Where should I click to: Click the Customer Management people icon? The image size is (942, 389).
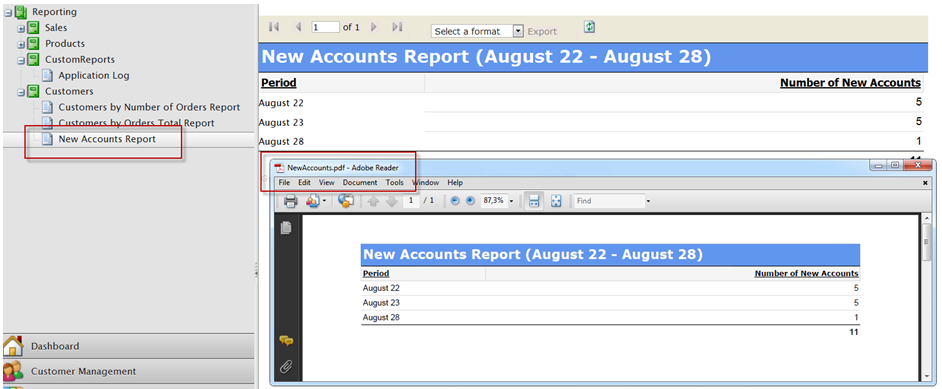click(13, 371)
